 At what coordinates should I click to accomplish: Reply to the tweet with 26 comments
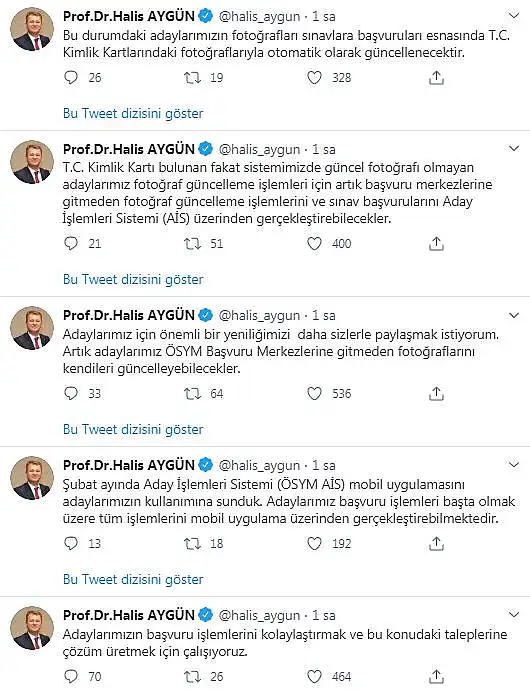click(71, 78)
